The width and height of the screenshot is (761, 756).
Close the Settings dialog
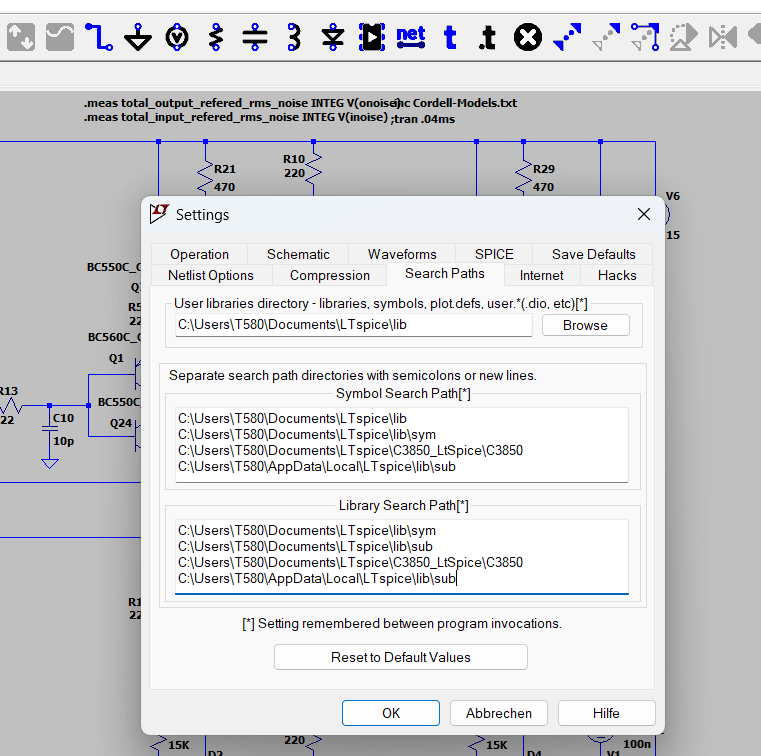[644, 214]
